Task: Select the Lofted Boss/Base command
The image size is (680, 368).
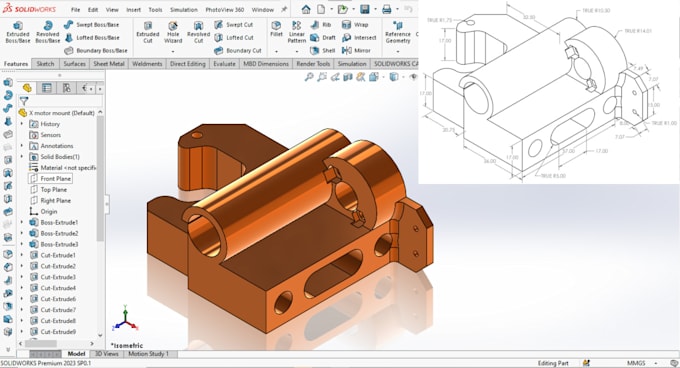Action: [x=92, y=38]
